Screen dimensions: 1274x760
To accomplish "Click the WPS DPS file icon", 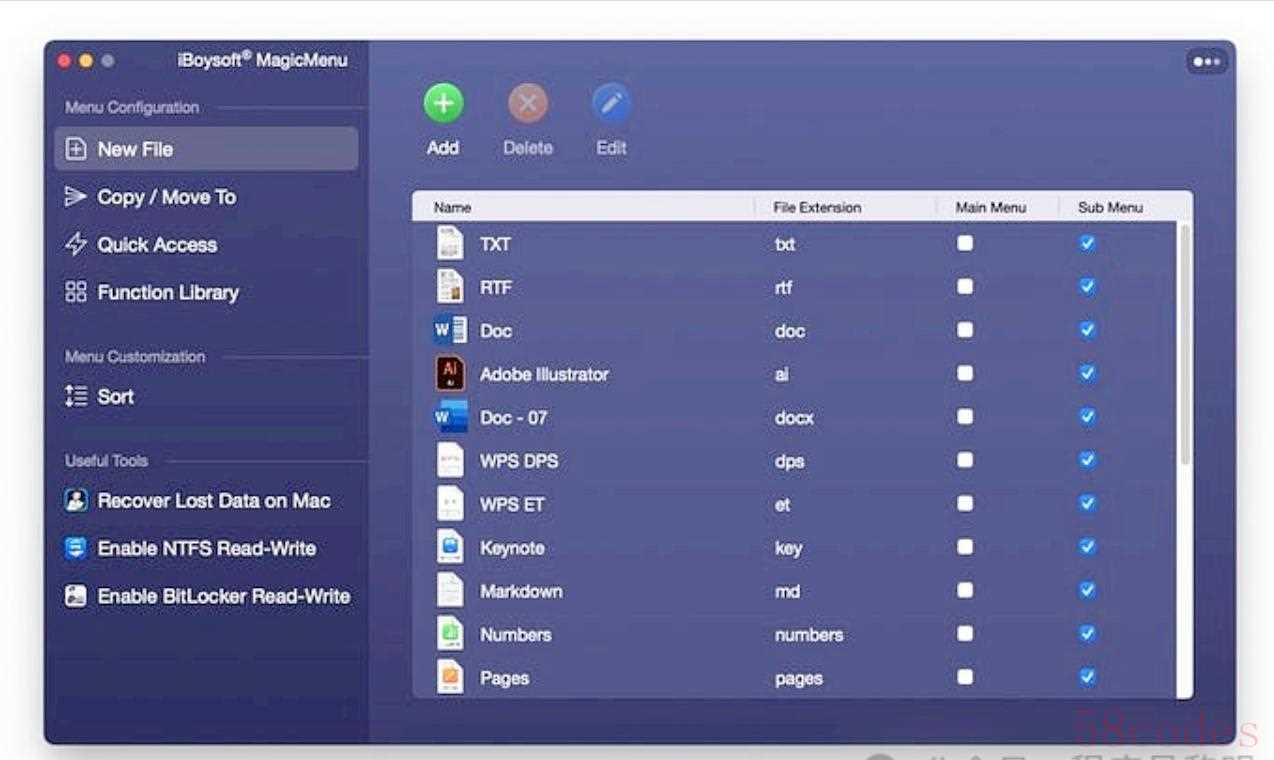I will pyautogui.click(x=451, y=460).
